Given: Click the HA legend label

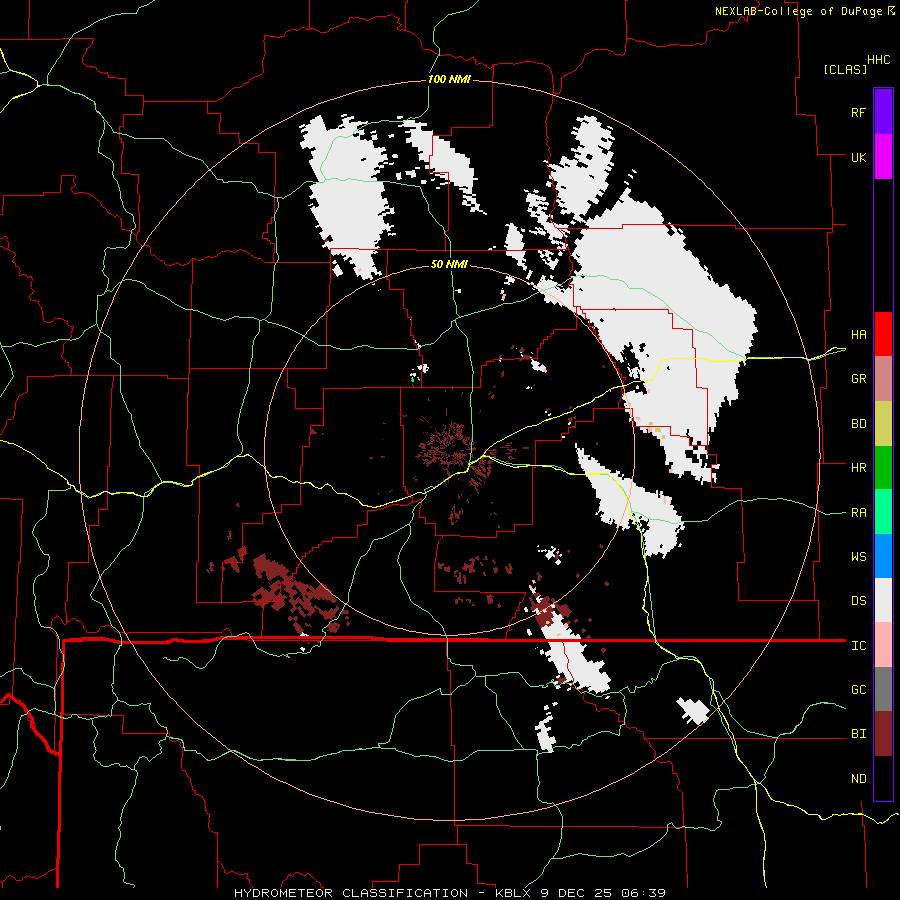Looking at the screenshot, I should (859, 334).
